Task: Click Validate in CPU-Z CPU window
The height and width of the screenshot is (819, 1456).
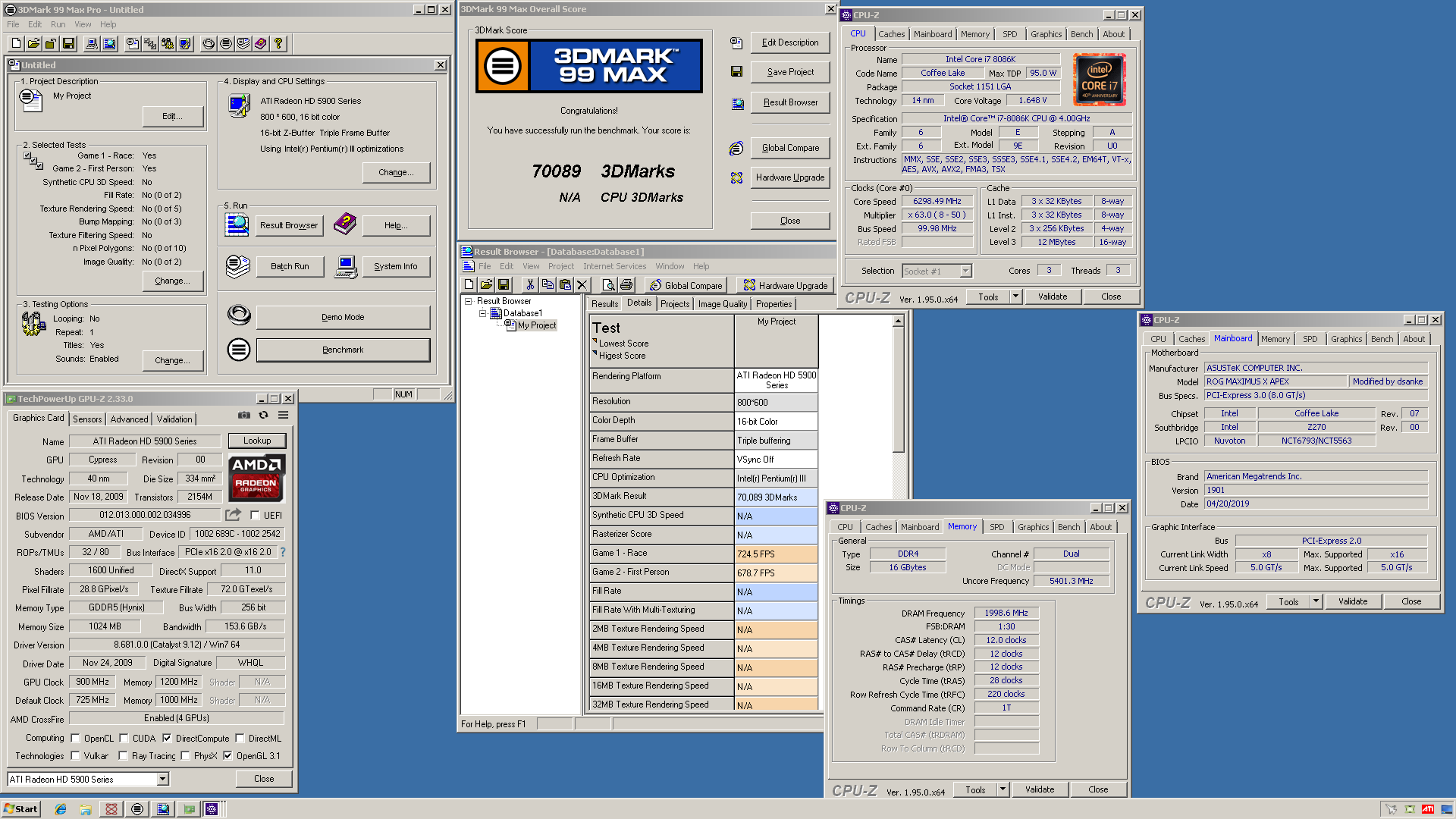Action: (1052, 297)
